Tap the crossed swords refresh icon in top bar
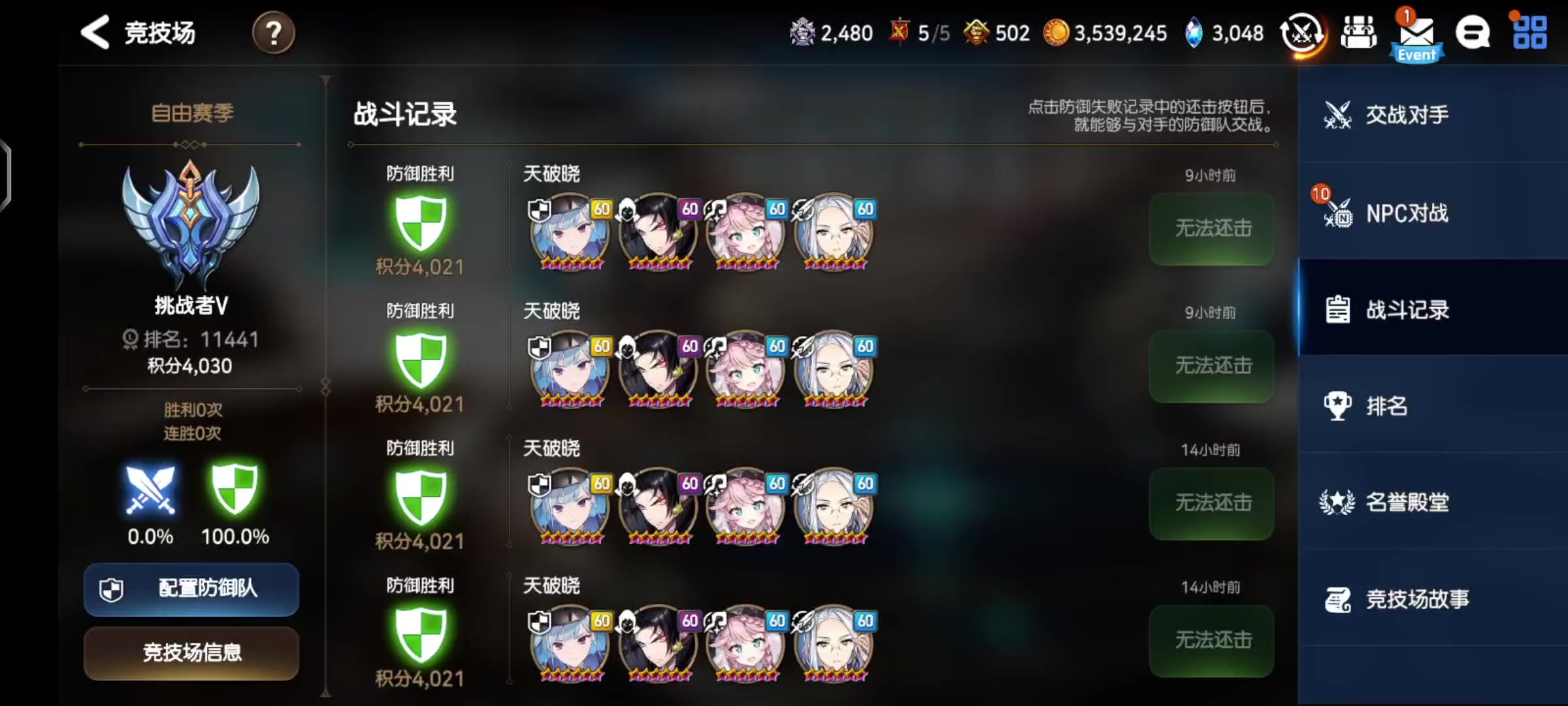1568x706 pixels. click(x=1302, y=33)
